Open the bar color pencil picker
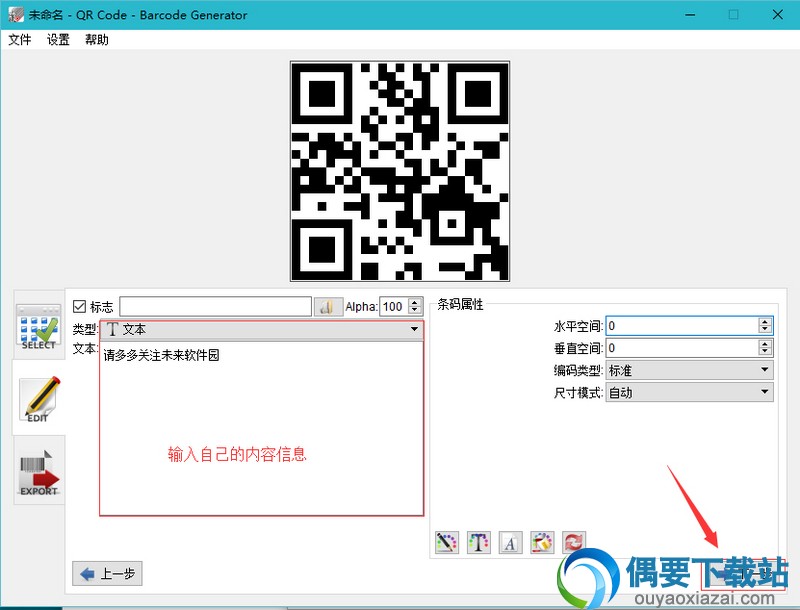 coord(446,542)
